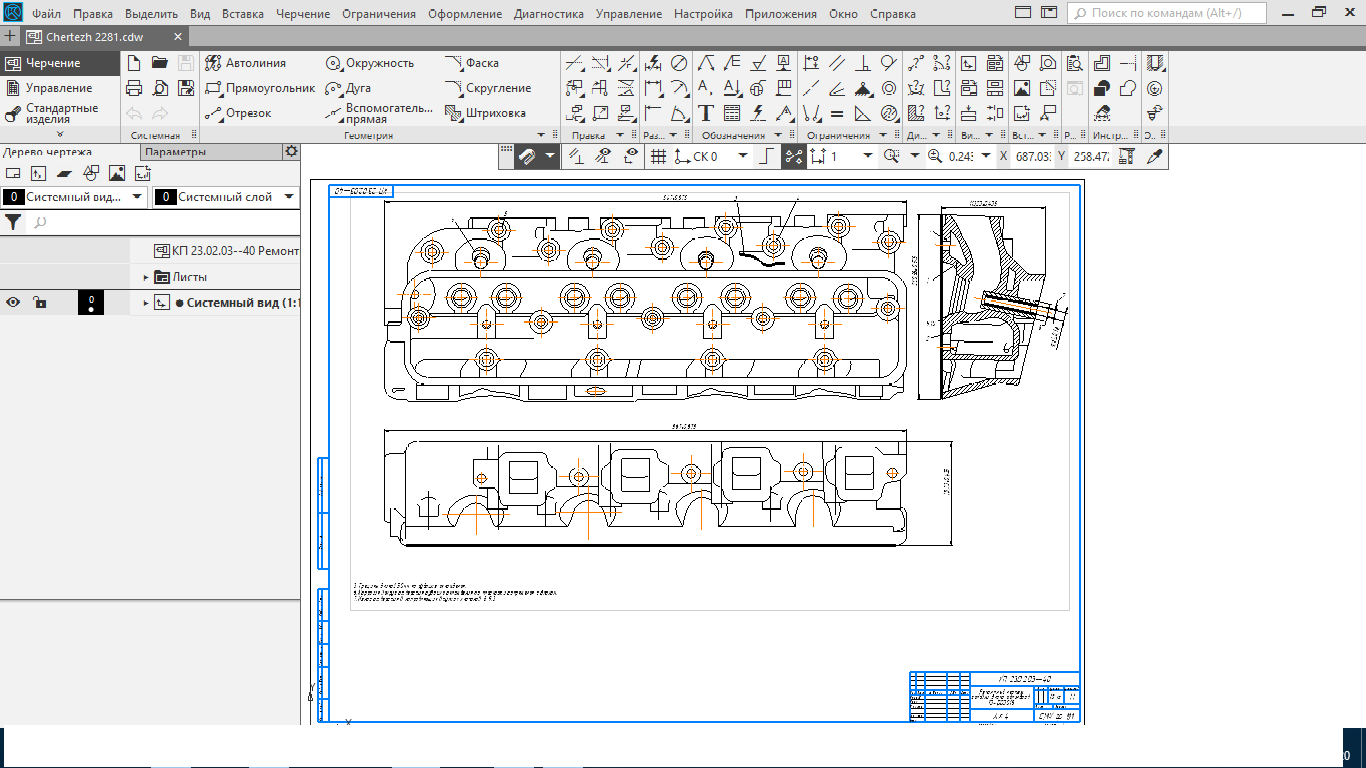This screenshot has width=1366, height=768.
Task: Add a new document tab with plus
Action: 10,36
